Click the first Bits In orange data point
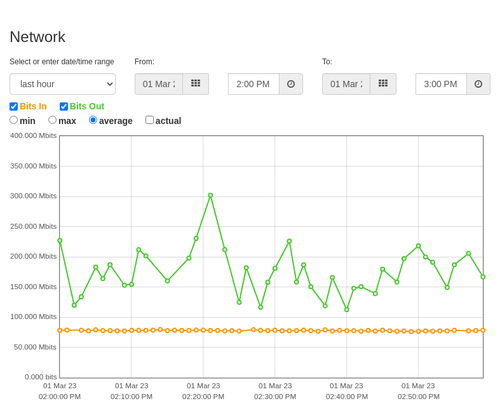 point(60,330)
